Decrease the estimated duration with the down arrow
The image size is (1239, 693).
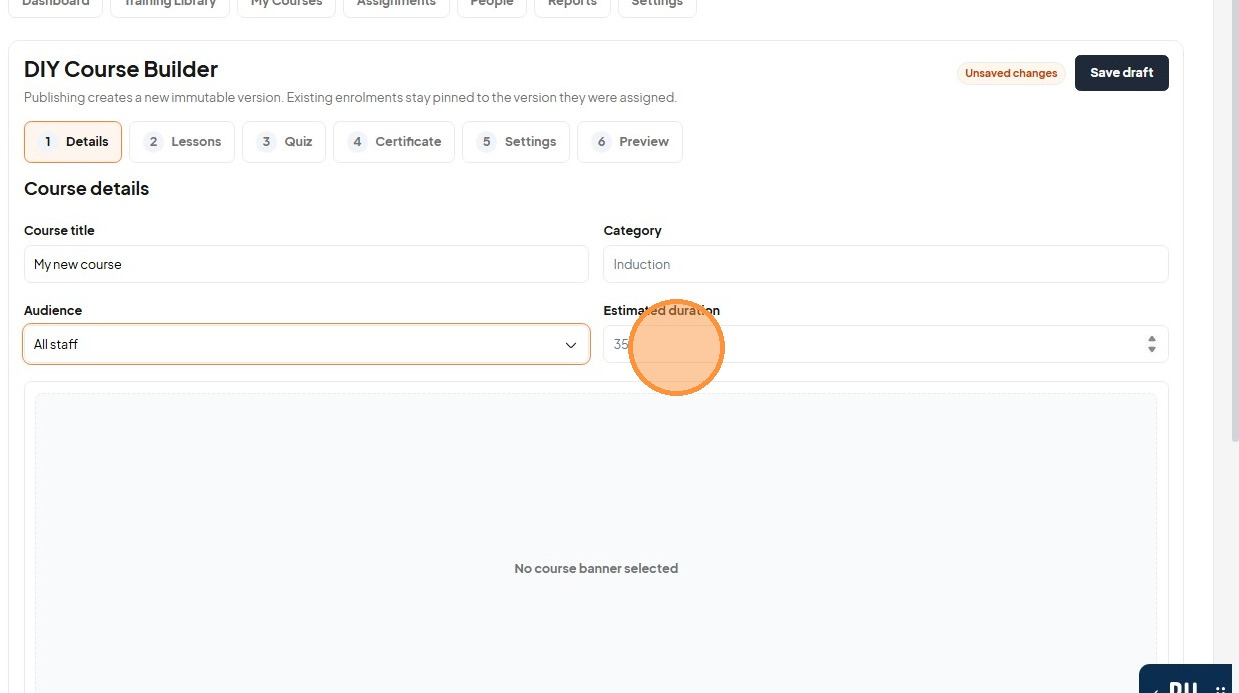(1152, 349)
